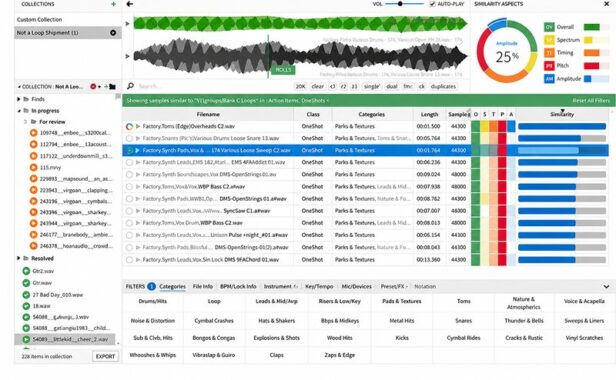Open options icon on Not a Loop Shipment
Image resolution: width=616 pixels, height=380 pixels.
(113, 33)
